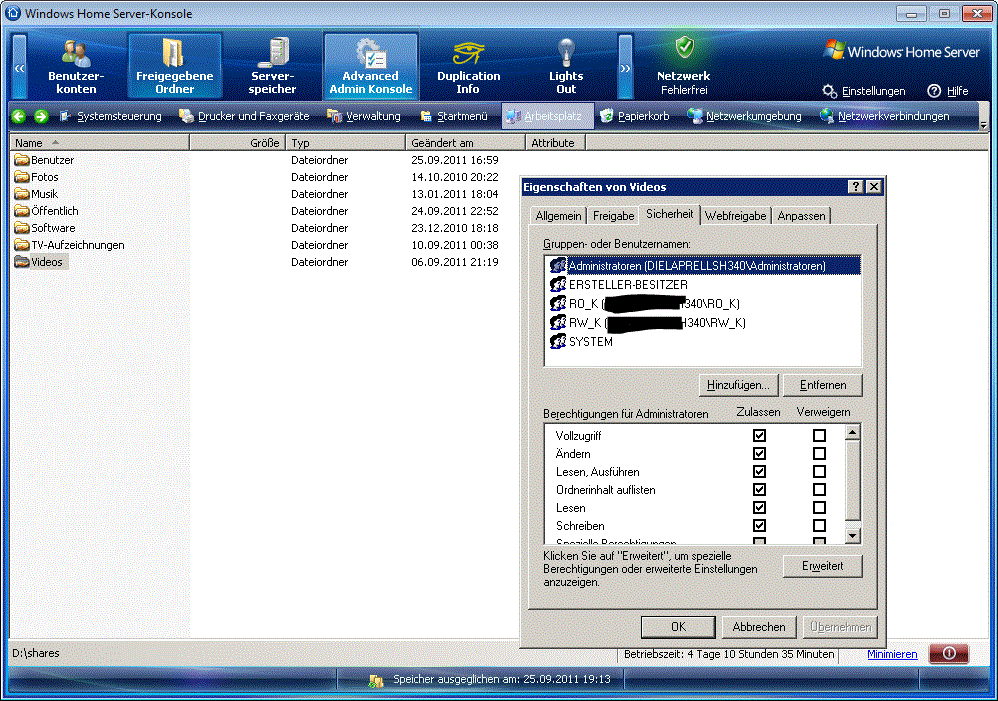The image size is (998, 701).
Task: Toggle Zulassen checkbox for Schreiben
Action: 759,526
